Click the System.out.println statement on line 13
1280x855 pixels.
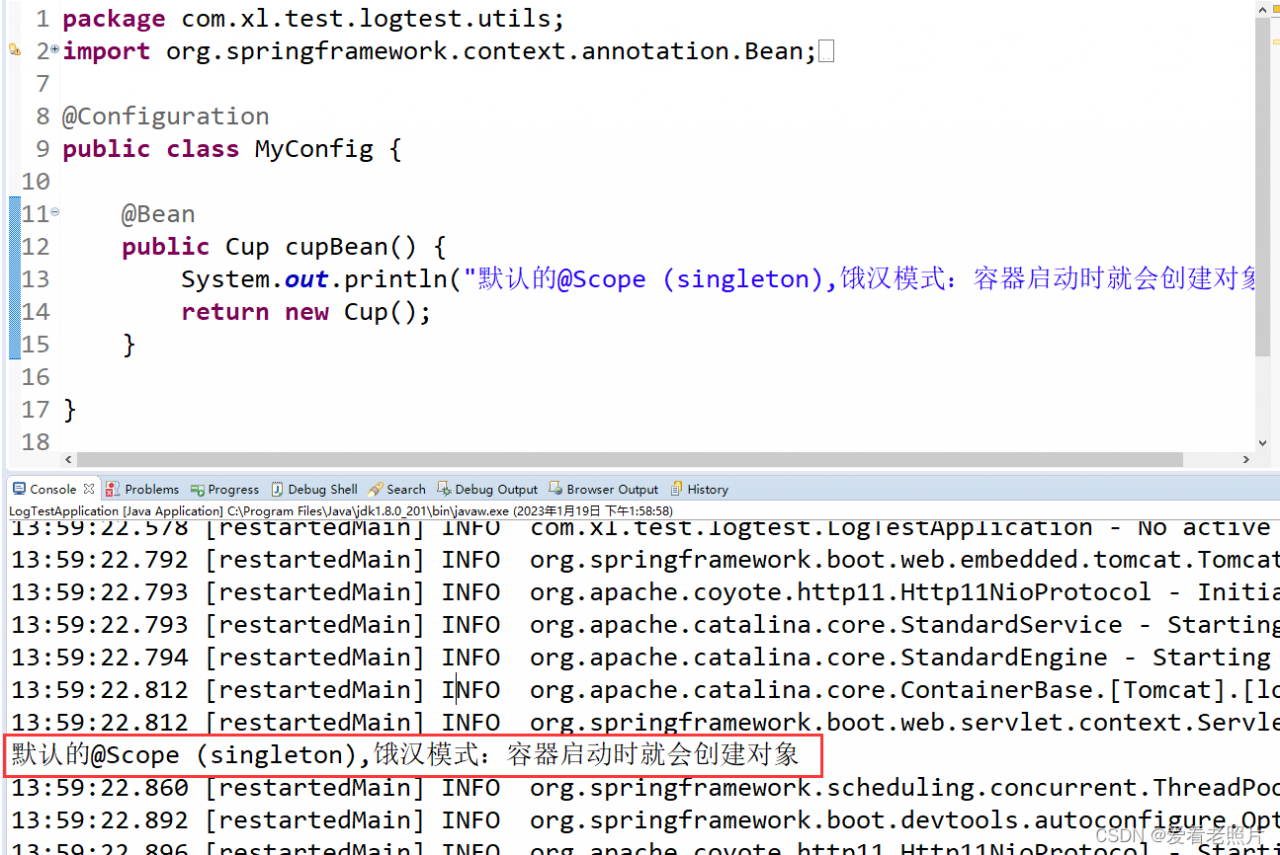(718, 279)
